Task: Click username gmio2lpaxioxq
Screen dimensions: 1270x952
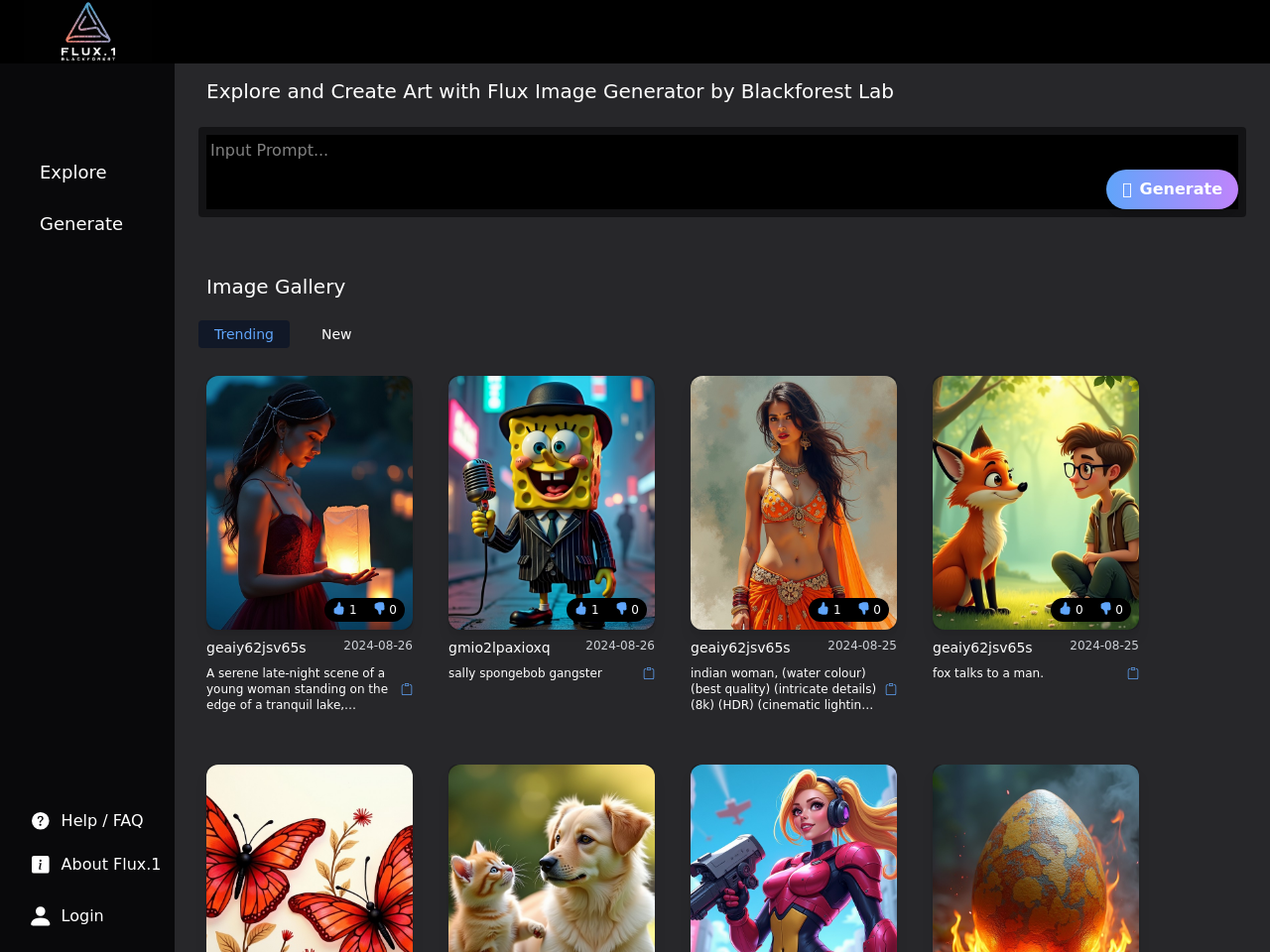Action: coord(499,648)
